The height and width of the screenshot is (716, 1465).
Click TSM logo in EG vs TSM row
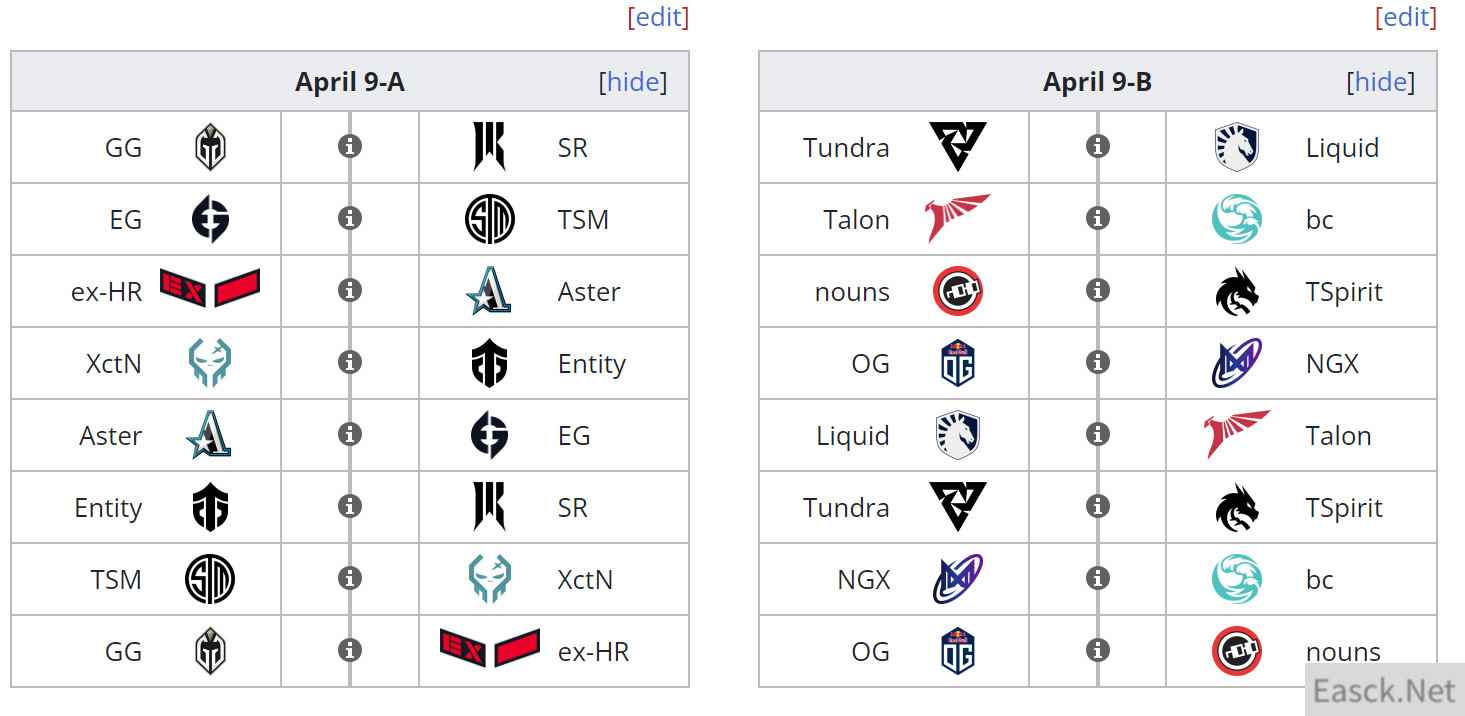[x=489, y=219]
